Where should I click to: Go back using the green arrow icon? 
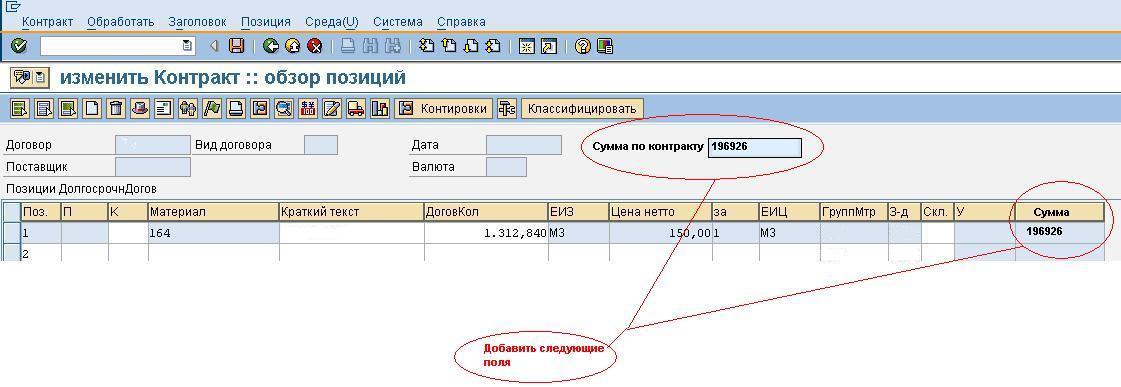coord(270,46)
